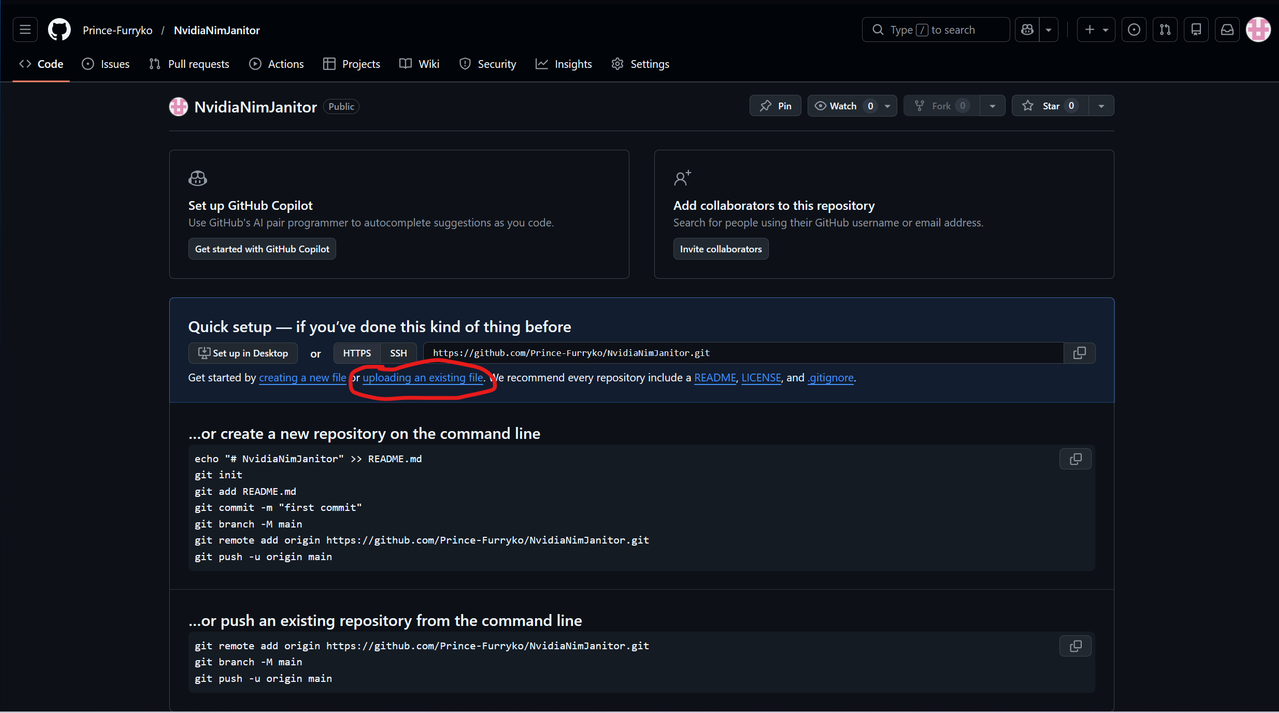
Task: Open the repository Settings tab
Action: [641, 64]
